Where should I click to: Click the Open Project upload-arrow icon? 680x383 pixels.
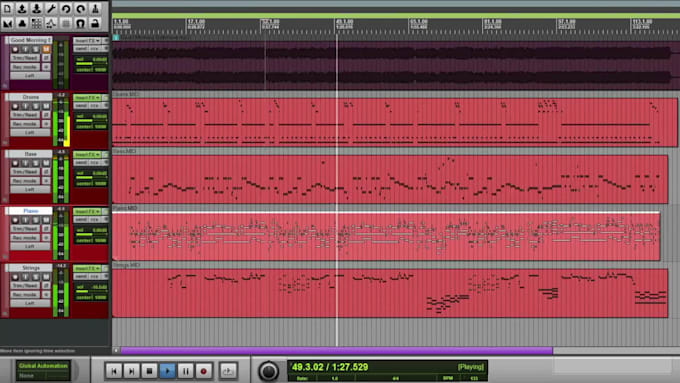click(x=22, y=9)
